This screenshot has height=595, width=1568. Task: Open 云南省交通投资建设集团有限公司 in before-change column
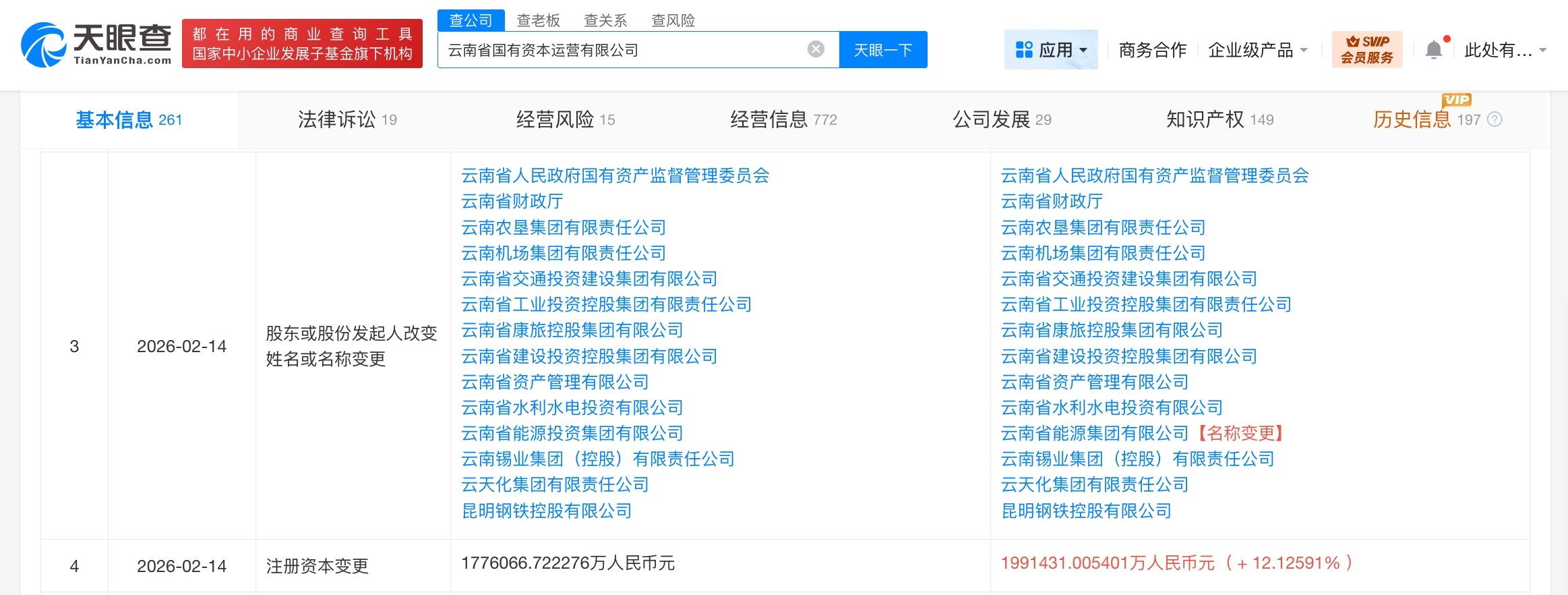[589, 279]
